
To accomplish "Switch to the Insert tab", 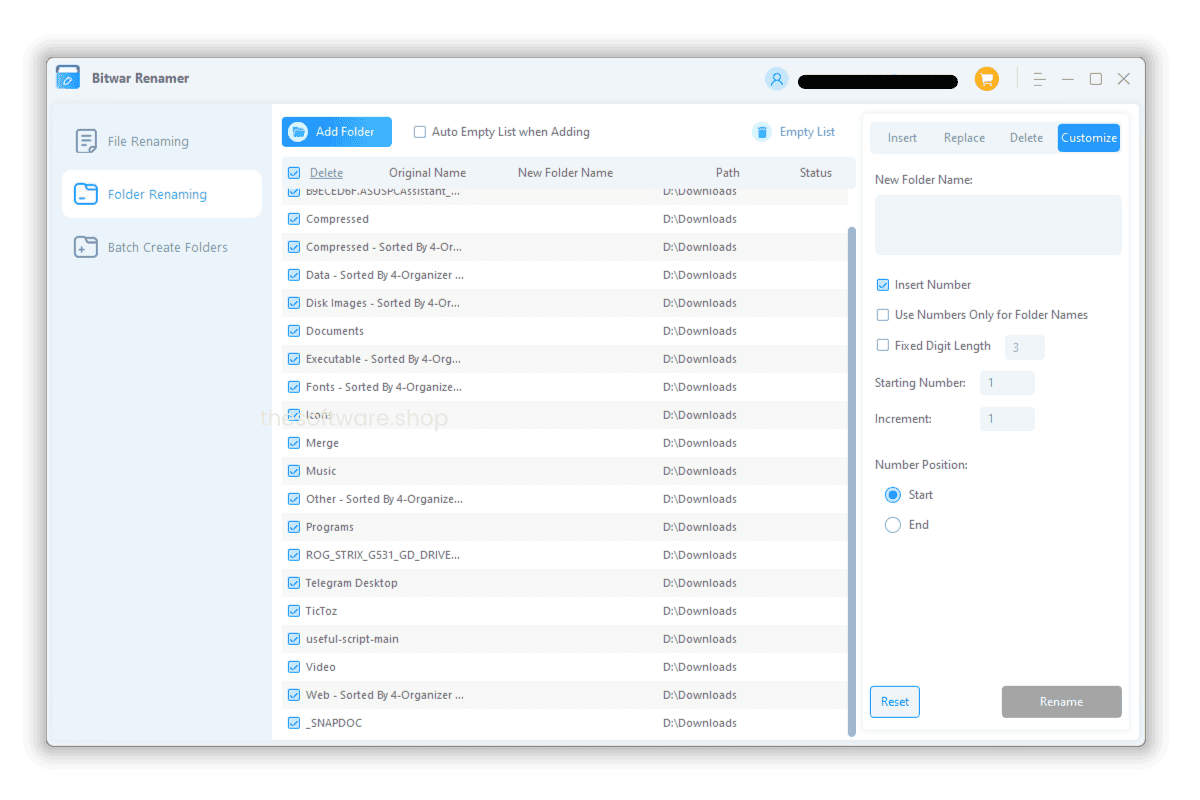I will (x=902, y=138).
